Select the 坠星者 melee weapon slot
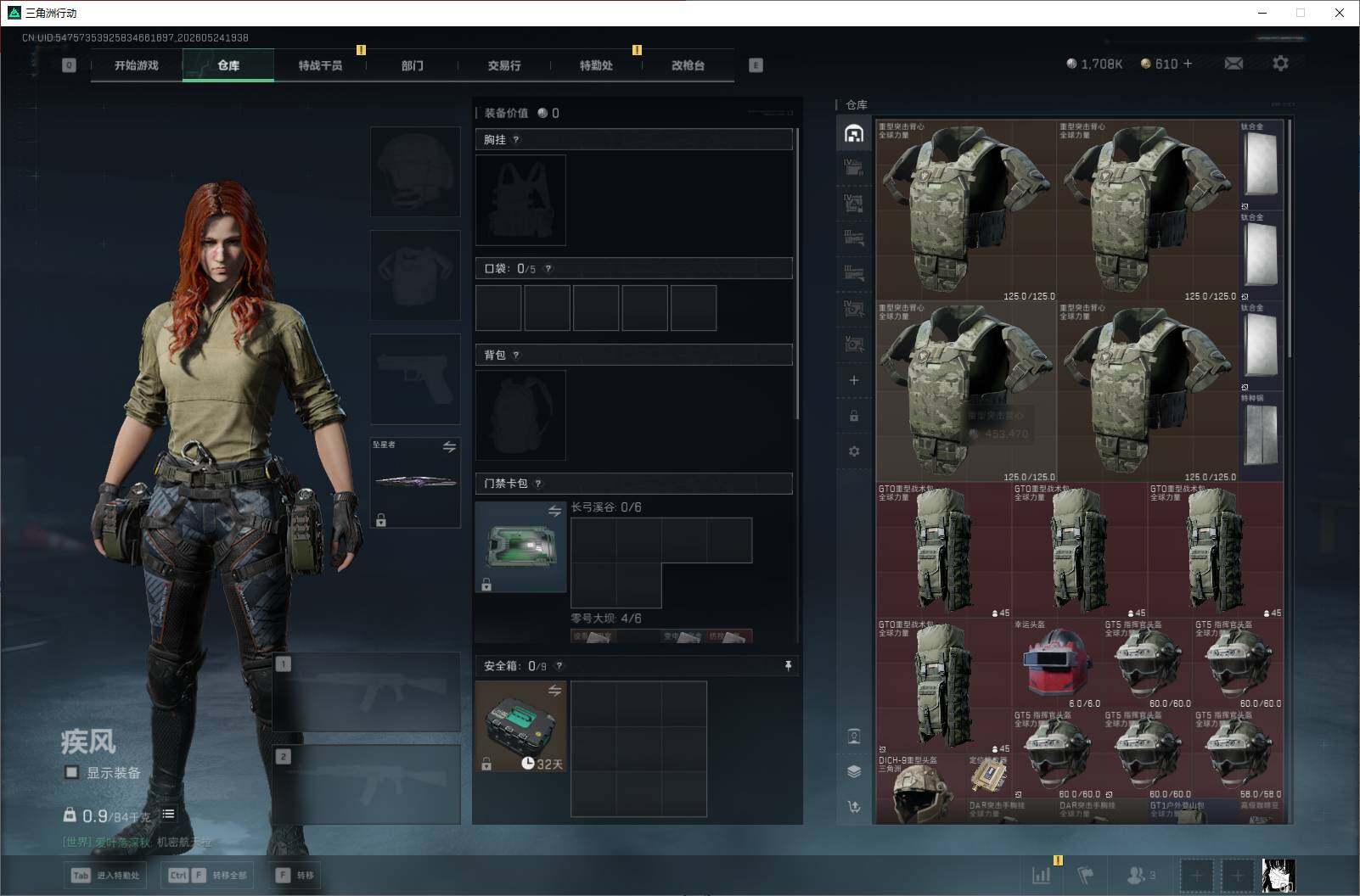 click(415, 482)
